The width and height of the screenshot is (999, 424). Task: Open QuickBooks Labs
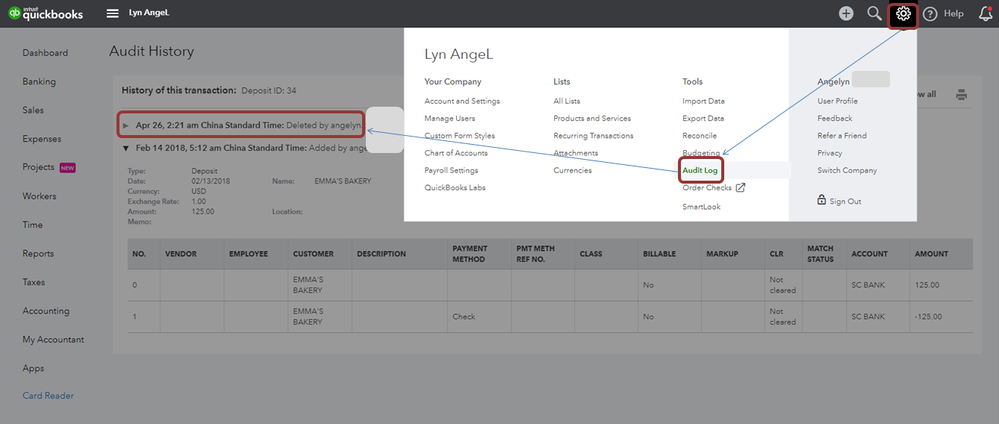(x=455, y=187)
